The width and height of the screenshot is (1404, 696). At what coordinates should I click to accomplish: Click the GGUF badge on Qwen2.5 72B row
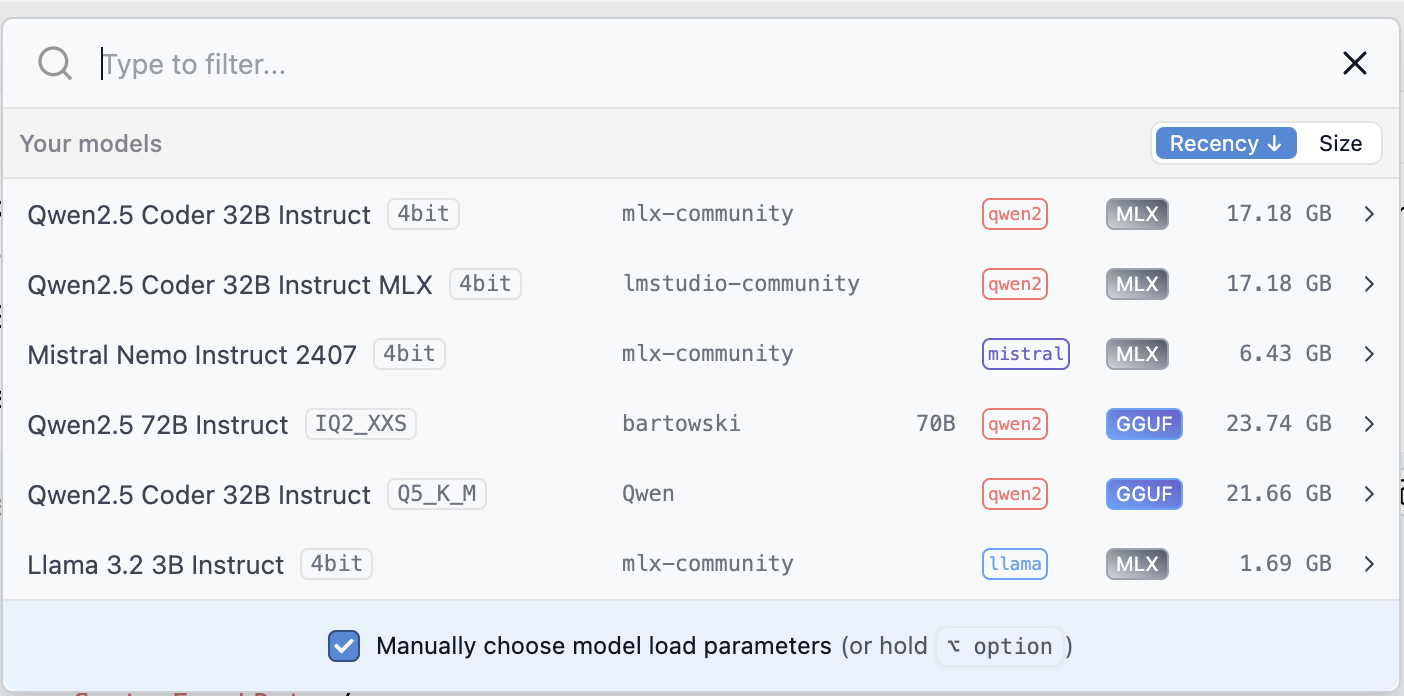tap(1144, 424)
